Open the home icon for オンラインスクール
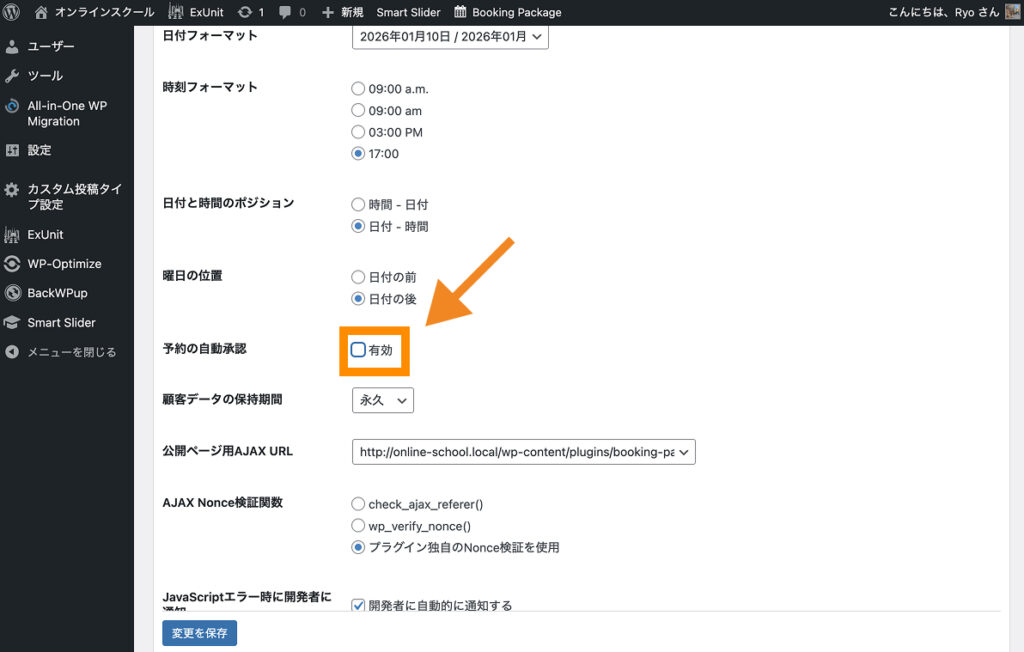 [x=41, y=12]
